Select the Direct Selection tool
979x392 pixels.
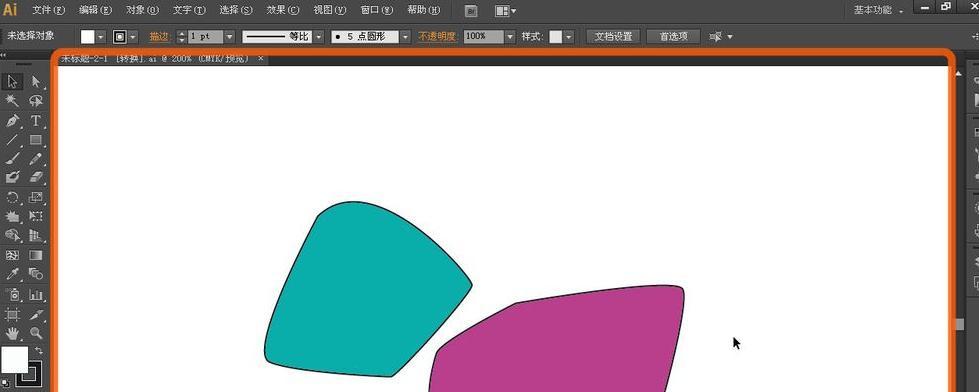coord(36,81)
